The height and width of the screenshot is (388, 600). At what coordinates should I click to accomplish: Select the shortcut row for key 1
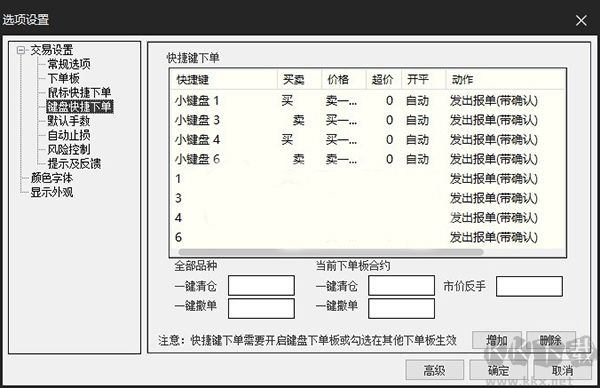point(368,179)
